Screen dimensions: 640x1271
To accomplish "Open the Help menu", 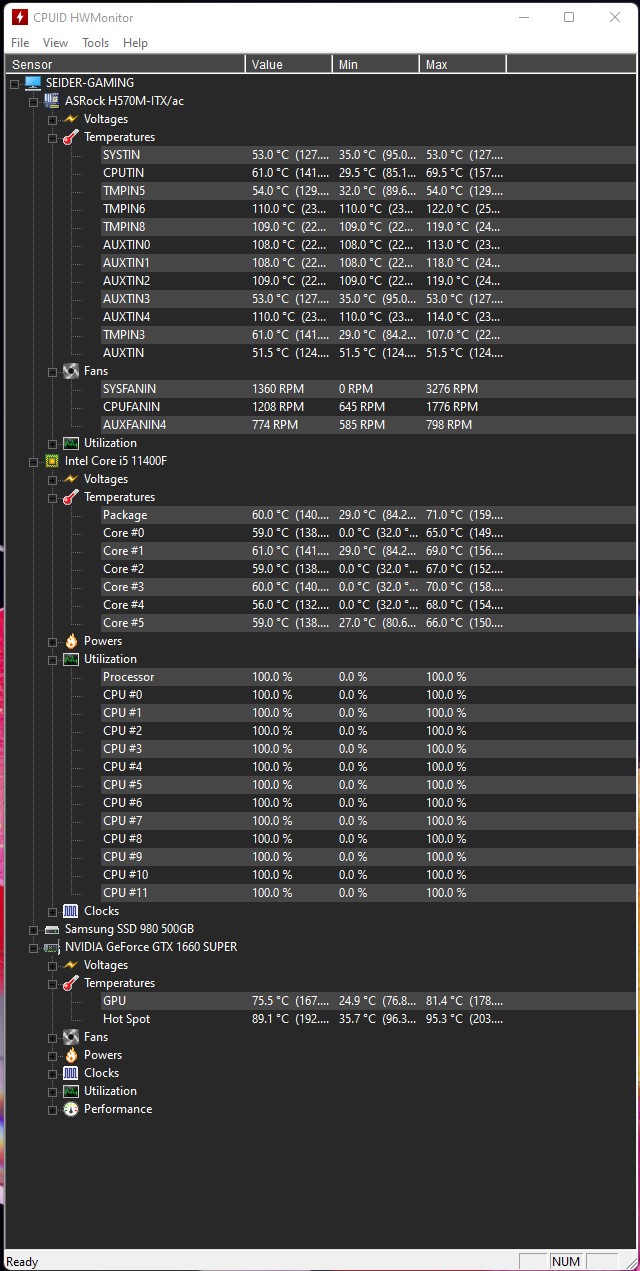I will 135,43.
